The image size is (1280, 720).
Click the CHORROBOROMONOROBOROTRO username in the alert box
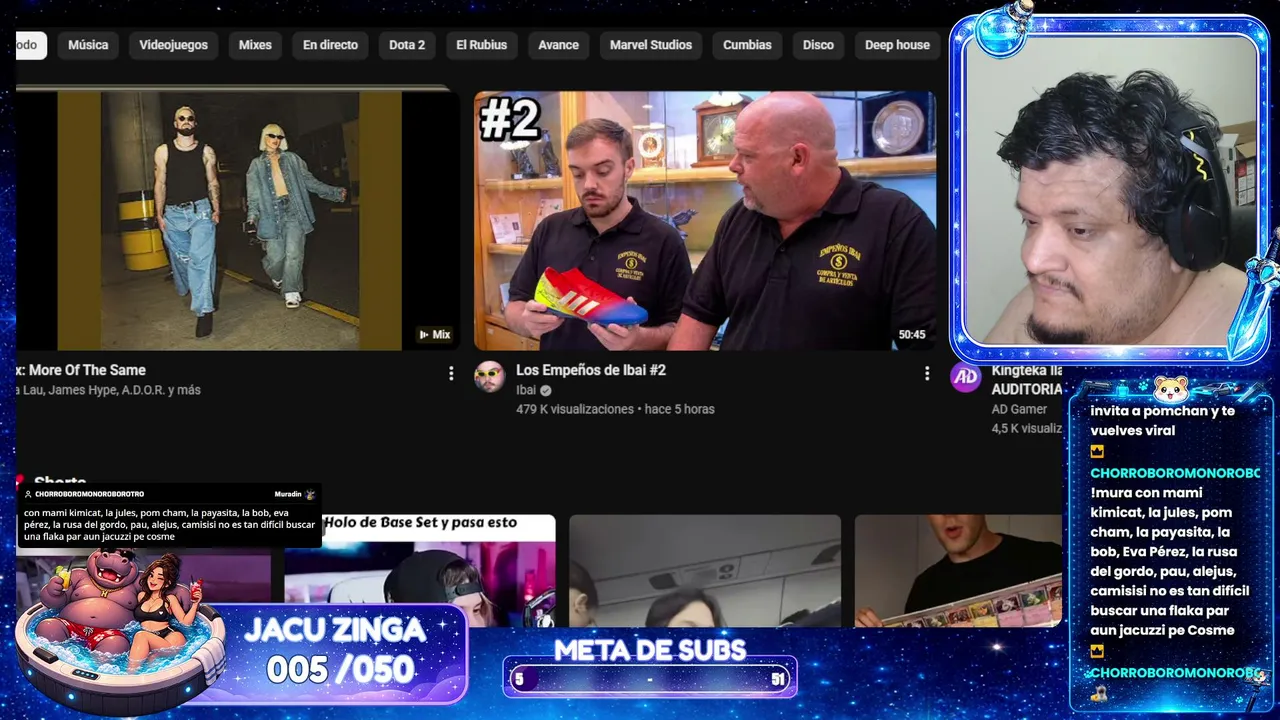tap(90, 494)
